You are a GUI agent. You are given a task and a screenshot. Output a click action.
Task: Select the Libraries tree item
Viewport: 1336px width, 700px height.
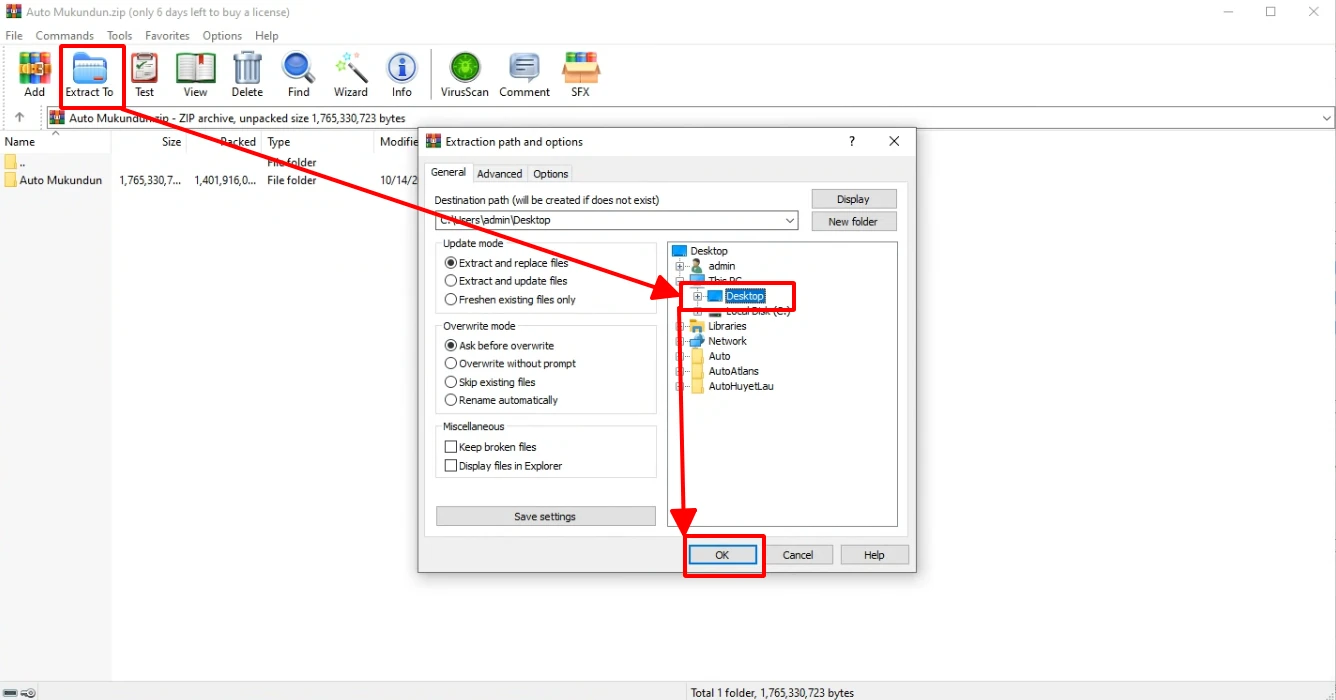point(727,326)
